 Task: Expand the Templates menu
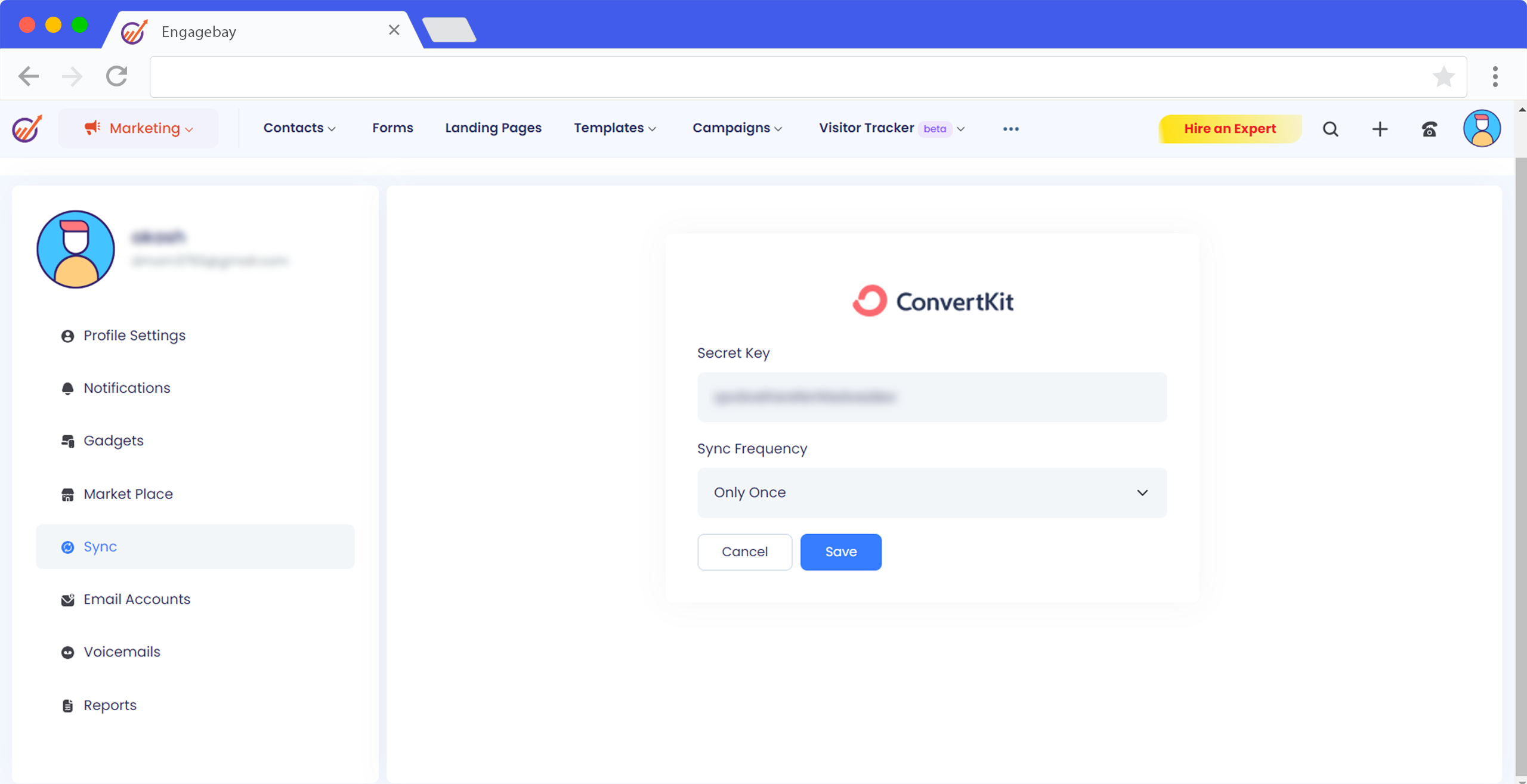coord(615,128)
